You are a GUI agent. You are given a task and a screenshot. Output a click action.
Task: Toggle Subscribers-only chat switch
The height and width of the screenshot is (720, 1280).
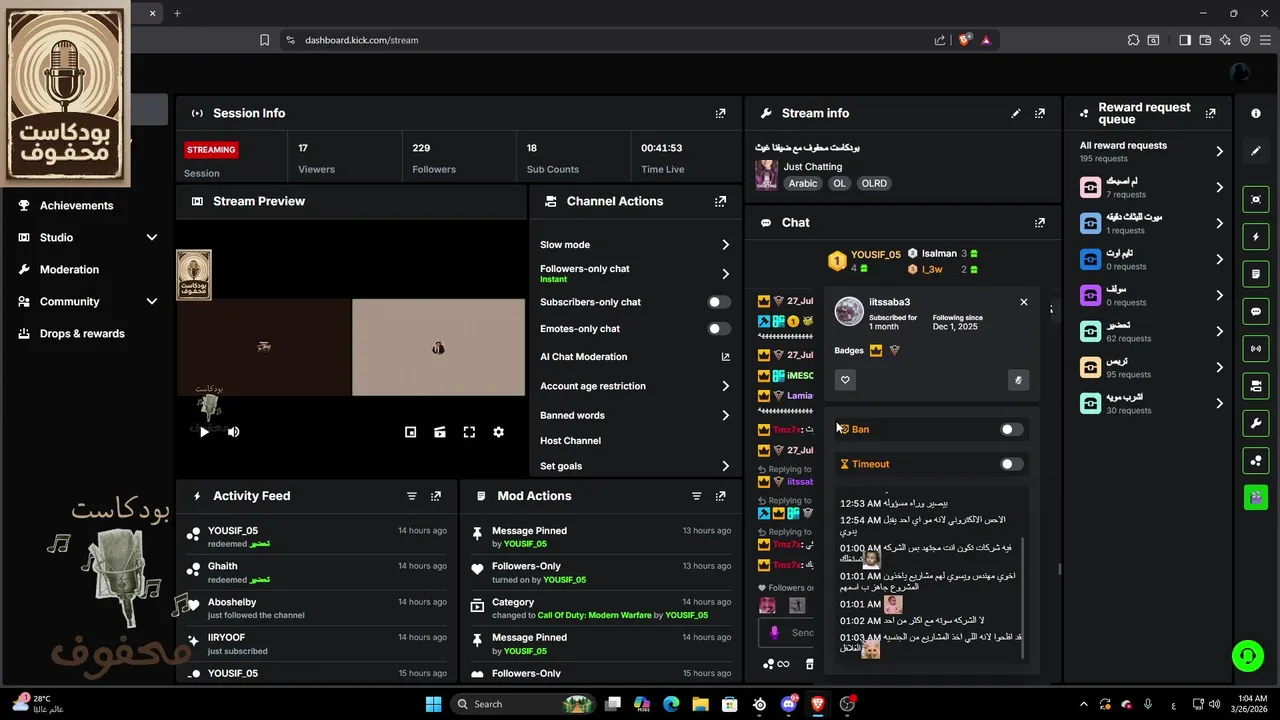[719, 302]
